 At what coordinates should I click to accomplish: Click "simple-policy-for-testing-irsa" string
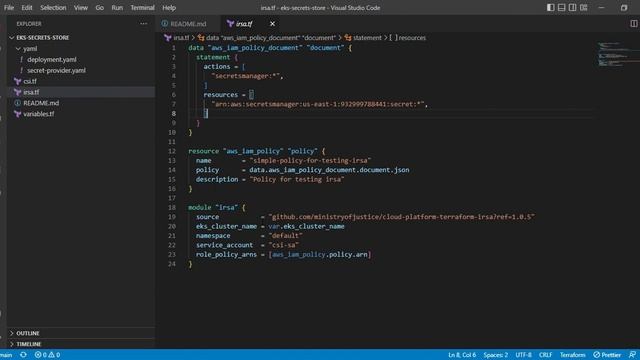pyautogui.click(x=310, y=161)
